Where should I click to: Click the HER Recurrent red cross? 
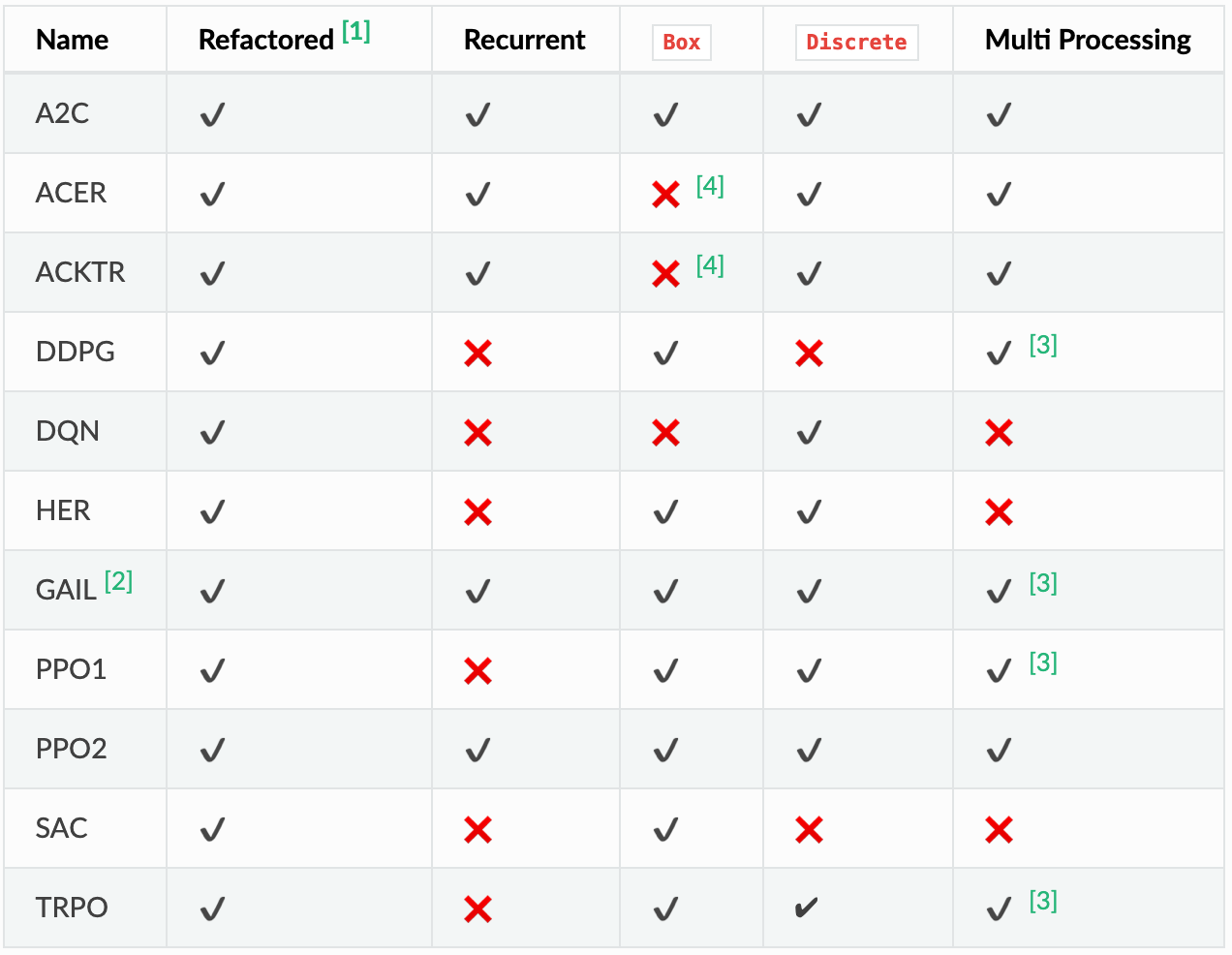(x=477, y=512)
